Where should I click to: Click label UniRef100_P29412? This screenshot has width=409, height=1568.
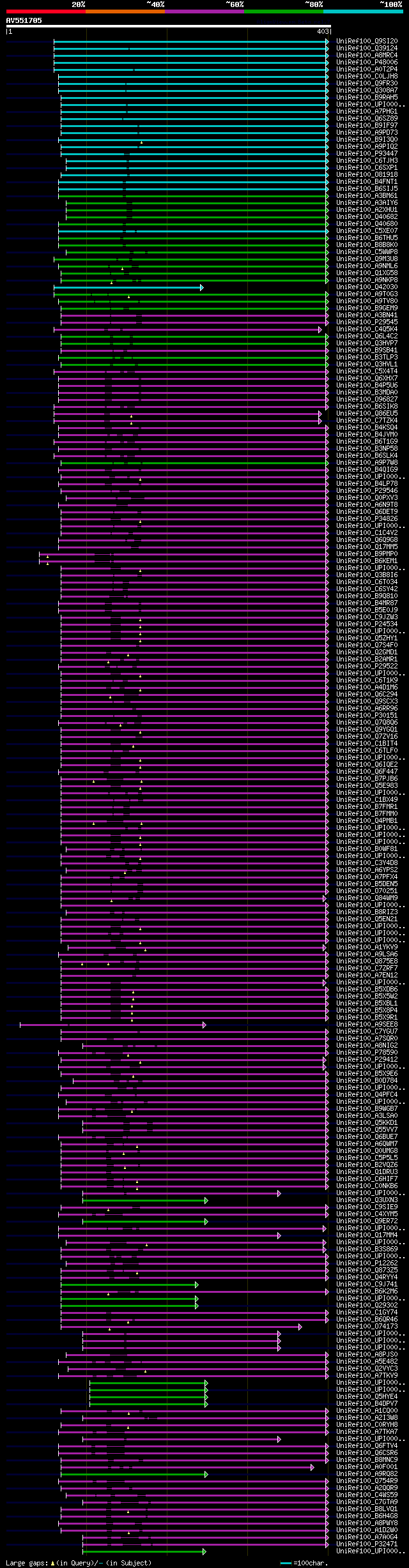[x=367, y=1059]
